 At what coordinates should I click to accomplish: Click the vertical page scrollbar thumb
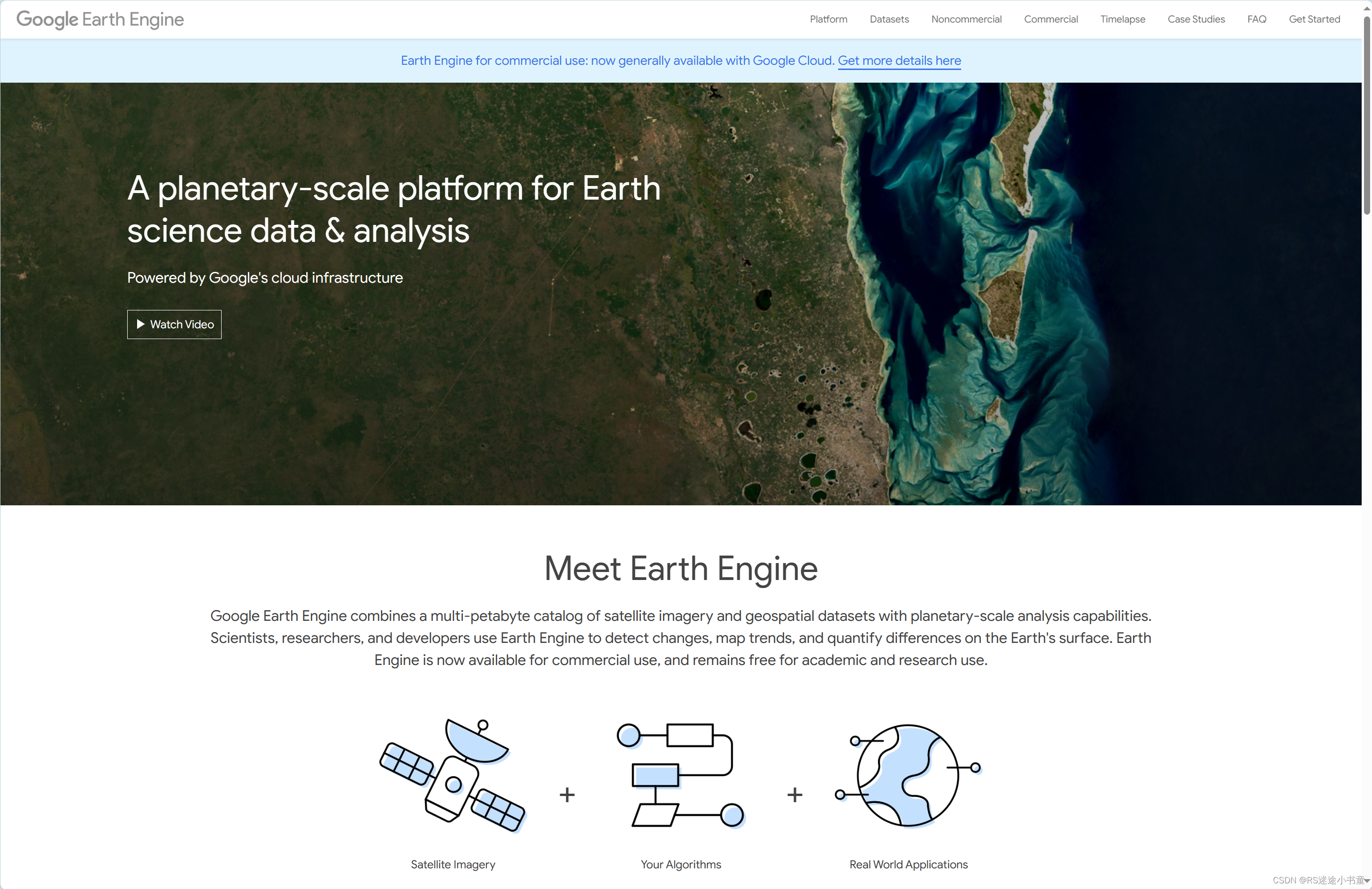pos(1366,116)
